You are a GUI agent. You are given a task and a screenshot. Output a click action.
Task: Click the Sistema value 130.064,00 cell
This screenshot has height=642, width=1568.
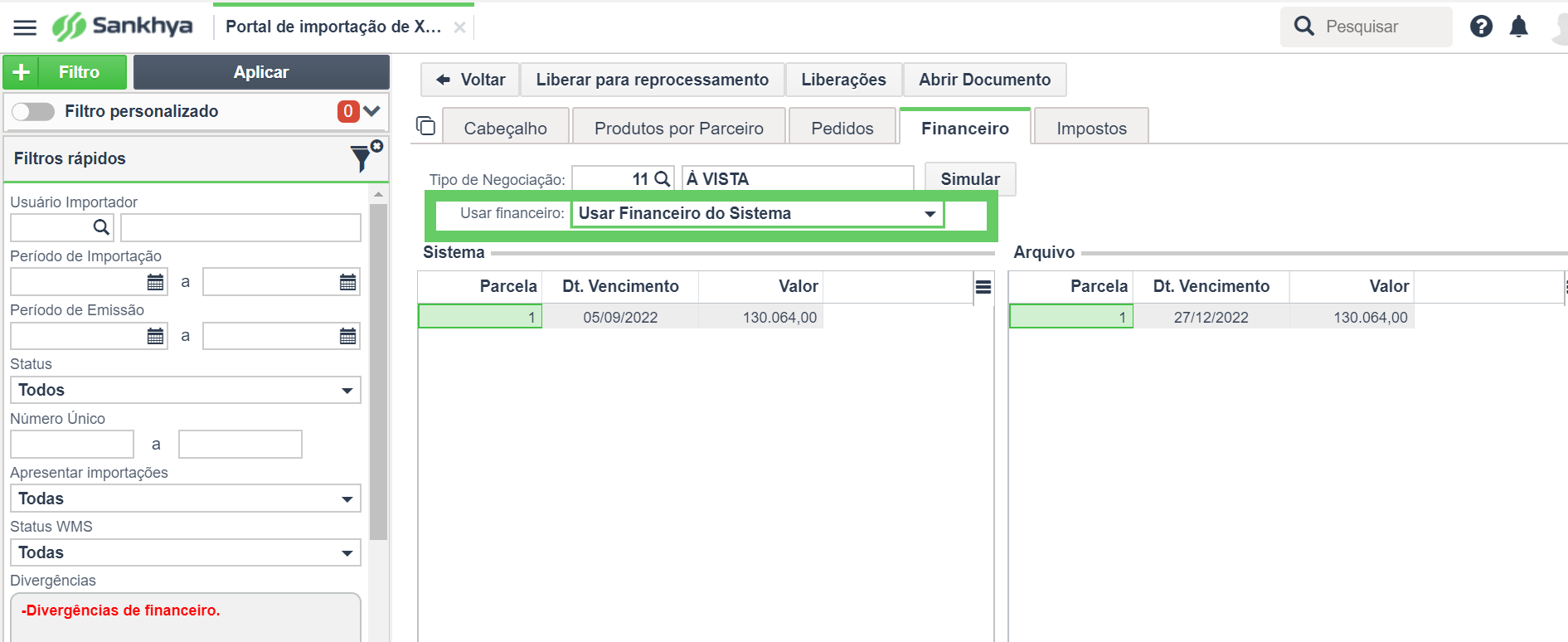point(761,317)
